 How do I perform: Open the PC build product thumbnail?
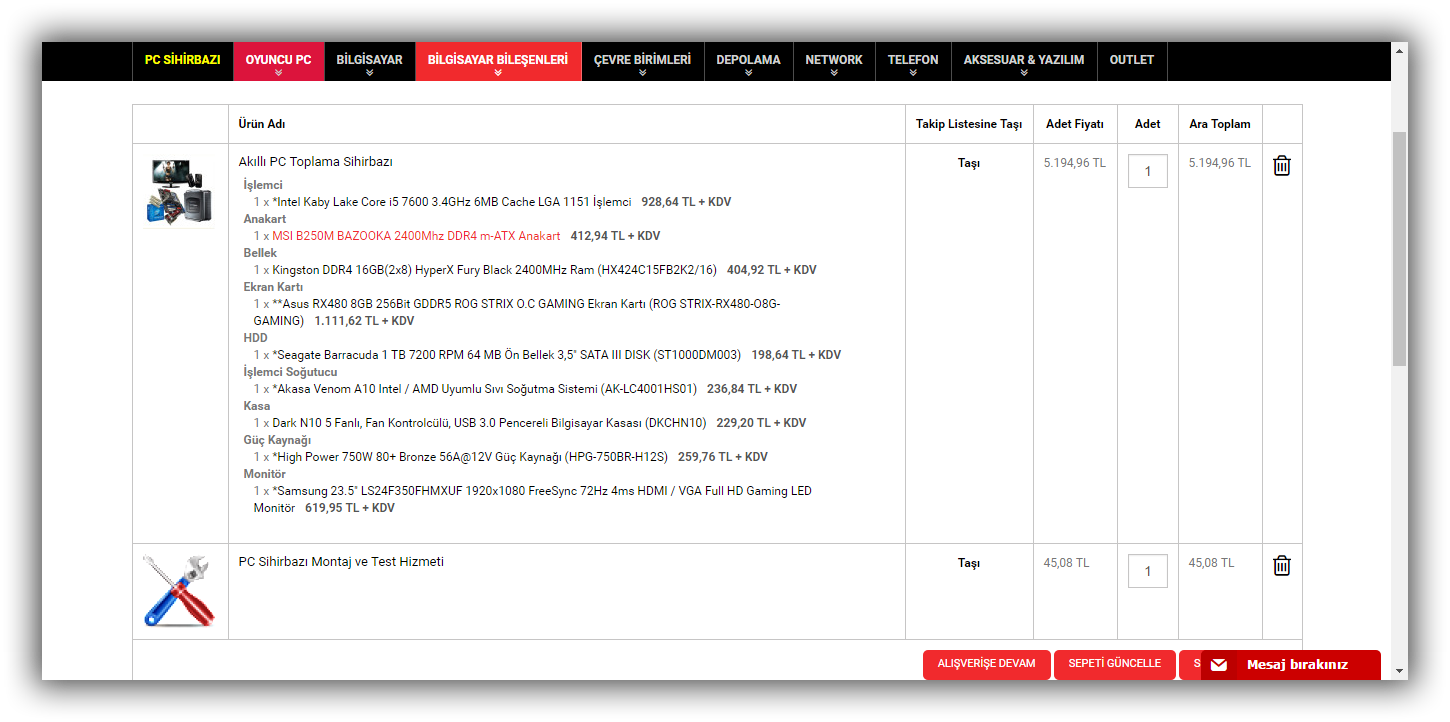(x=180, y=192)
